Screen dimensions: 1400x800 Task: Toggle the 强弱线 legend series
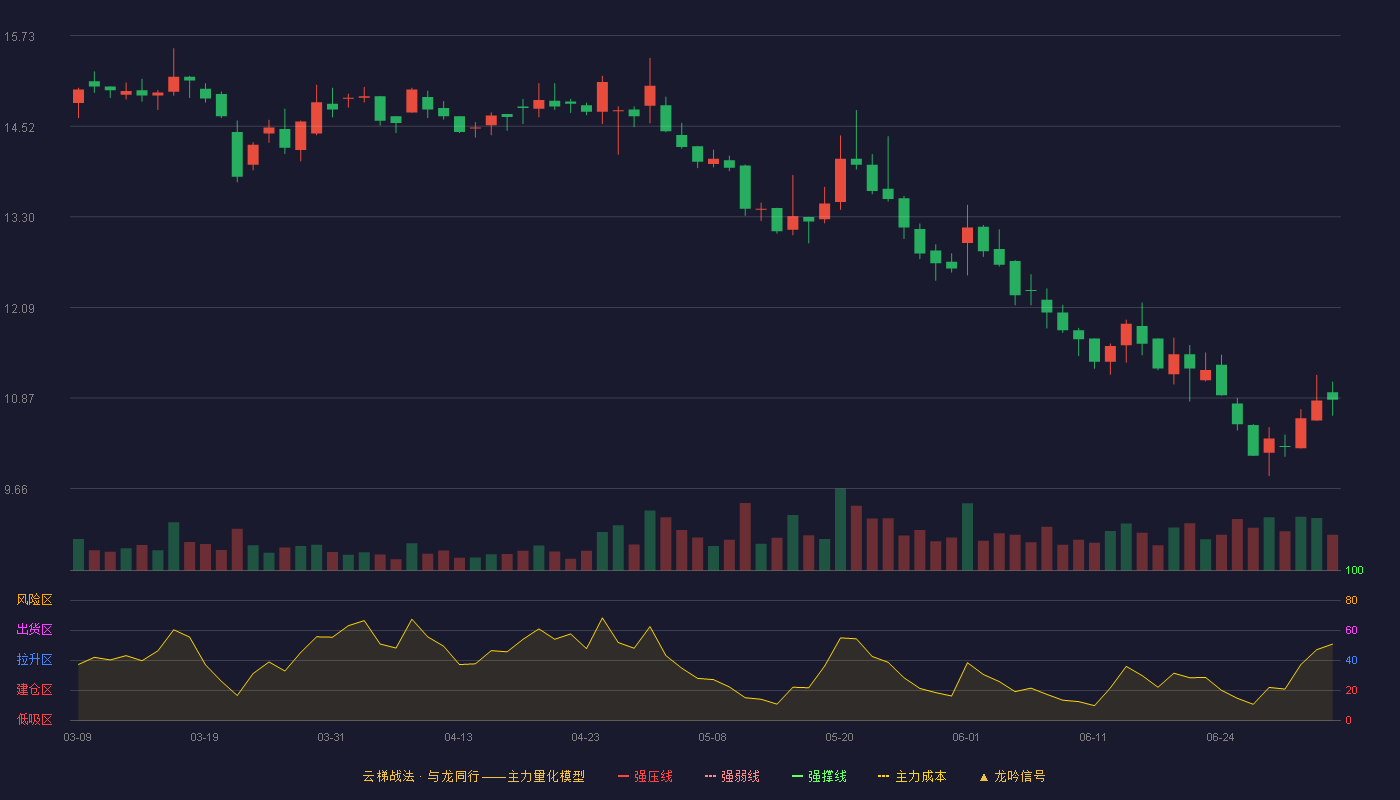click(732, 776)
